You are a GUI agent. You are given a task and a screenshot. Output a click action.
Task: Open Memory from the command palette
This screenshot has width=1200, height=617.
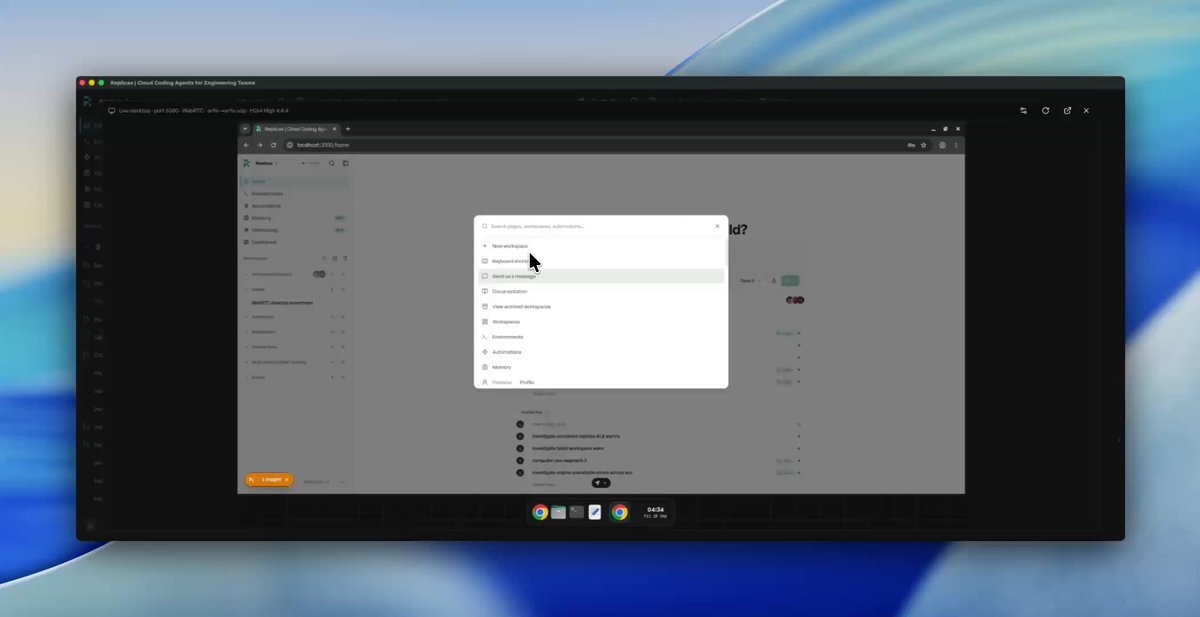point(600,367)
